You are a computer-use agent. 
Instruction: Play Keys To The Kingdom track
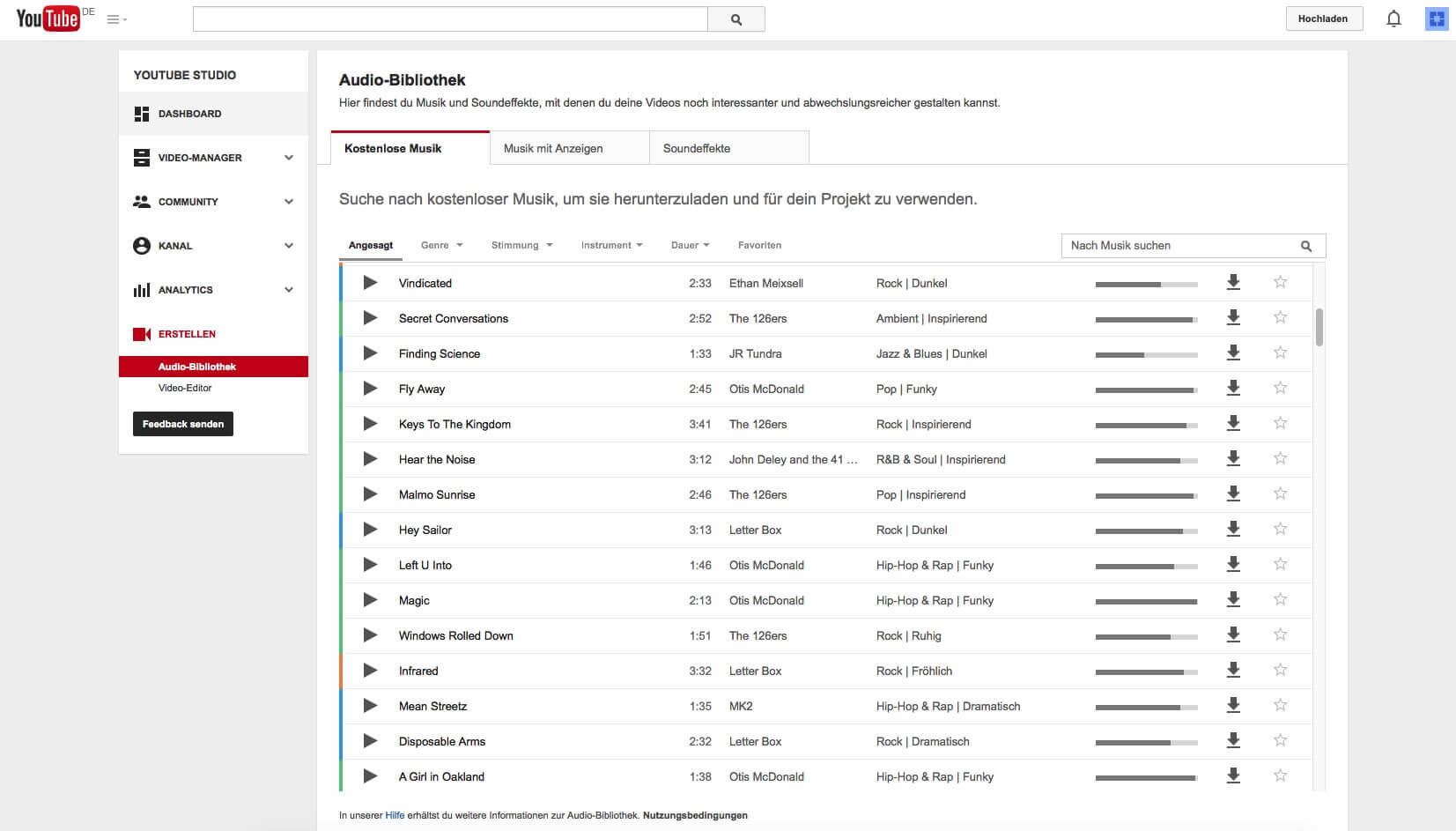tap(371, 424)
